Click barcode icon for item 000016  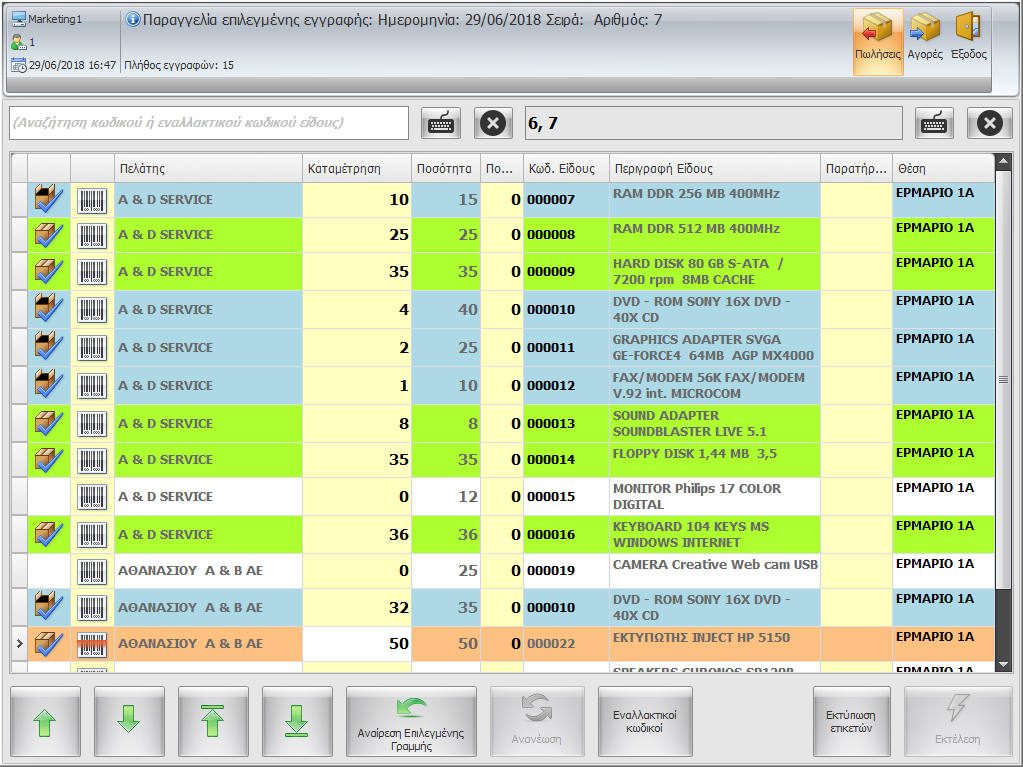[92, 535]
